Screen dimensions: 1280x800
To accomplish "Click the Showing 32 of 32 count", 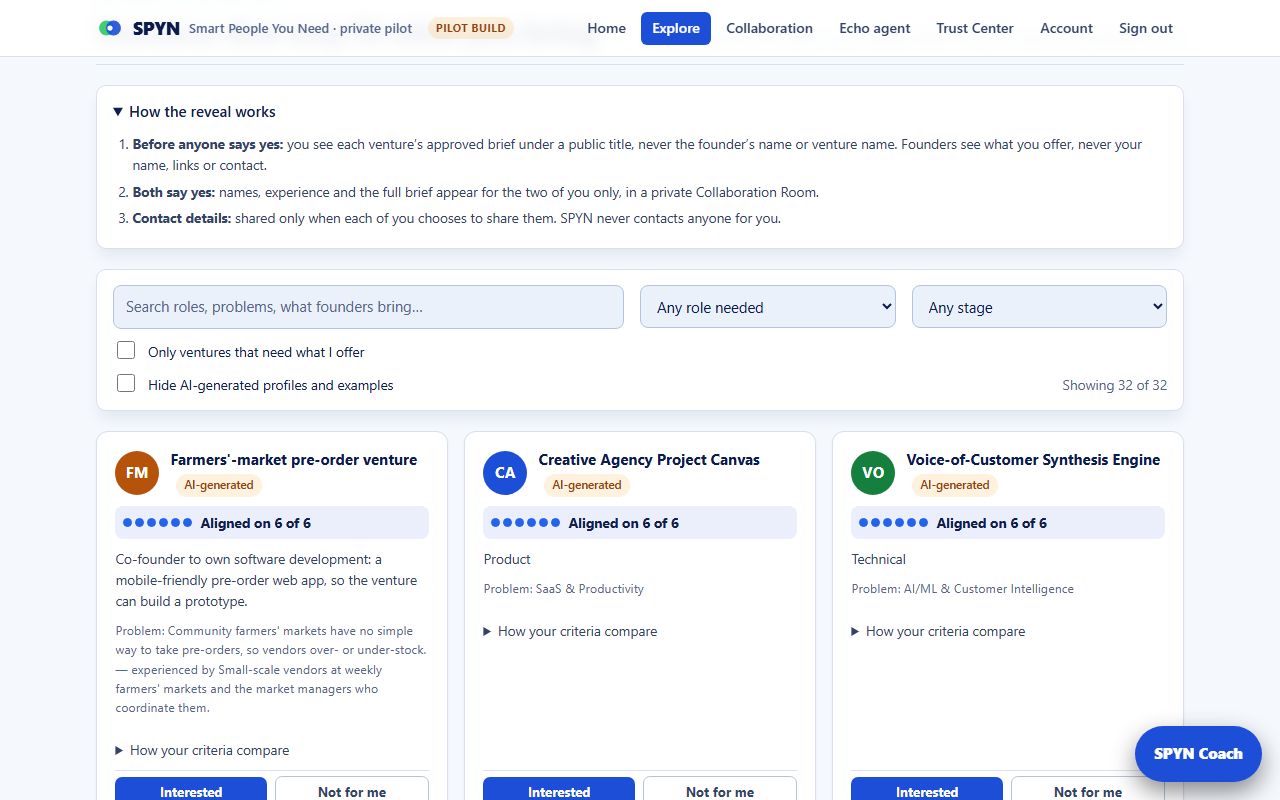I will 1114,385.
